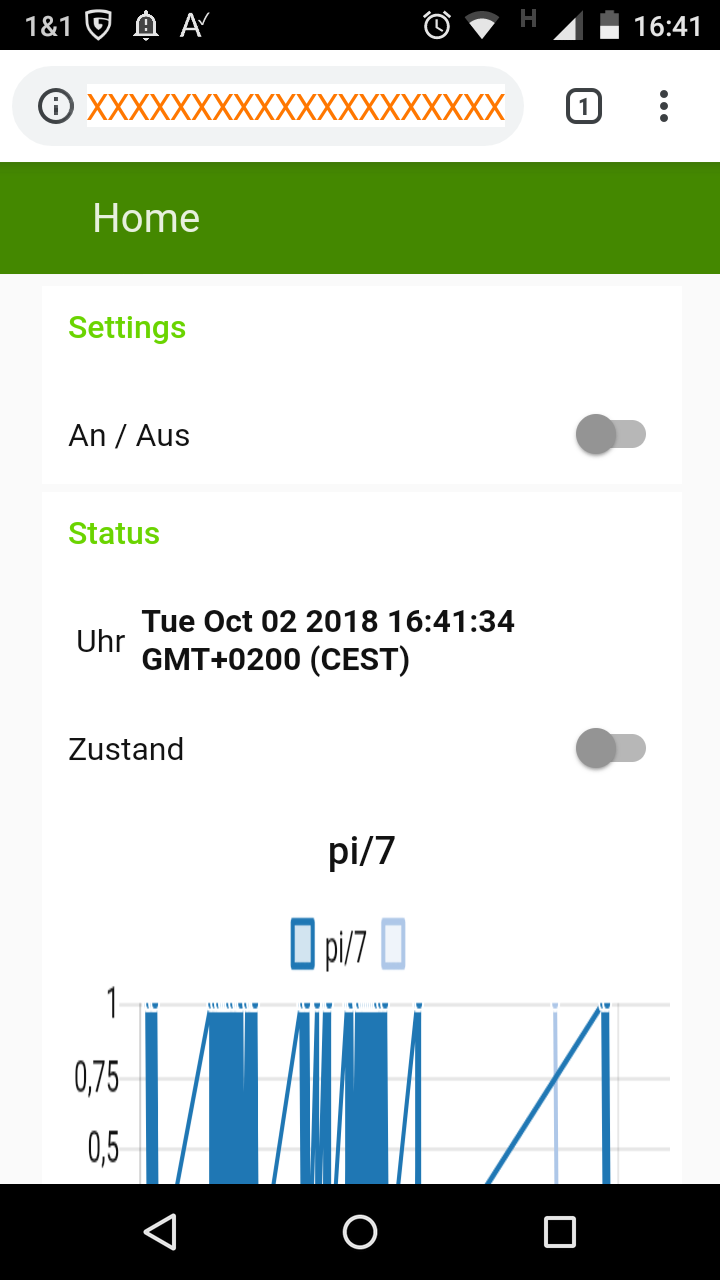Tap the site info icon in address bar
The width and height of the screenshot is (720, 1280).
56,106
